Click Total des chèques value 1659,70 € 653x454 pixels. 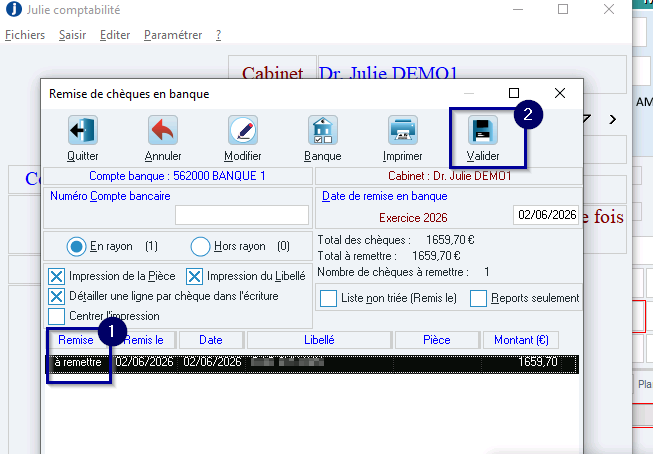point(450,240)
